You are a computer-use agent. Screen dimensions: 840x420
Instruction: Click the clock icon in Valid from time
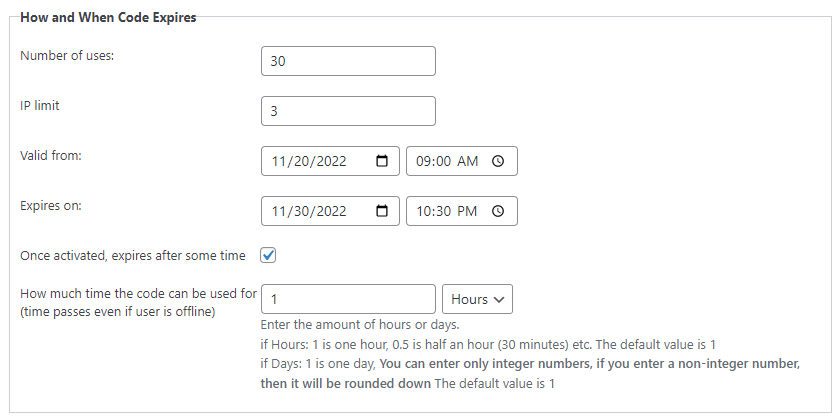498,161
